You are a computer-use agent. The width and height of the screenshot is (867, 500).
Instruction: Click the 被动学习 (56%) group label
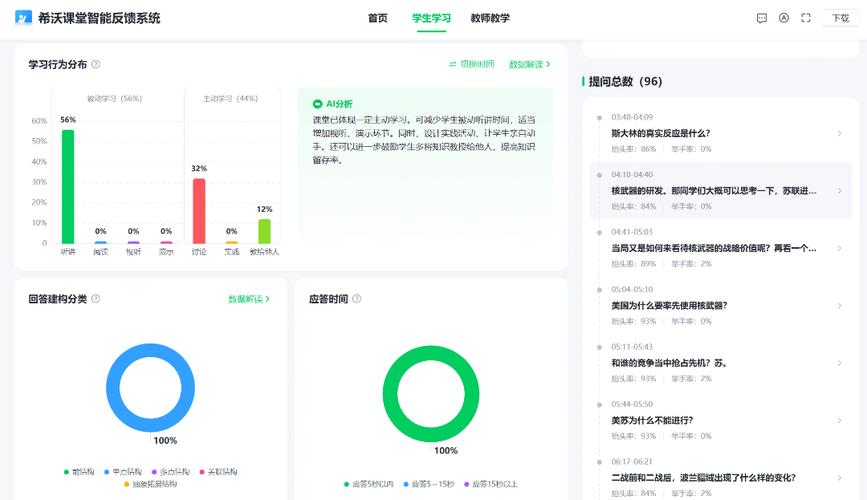coord(114,98)
